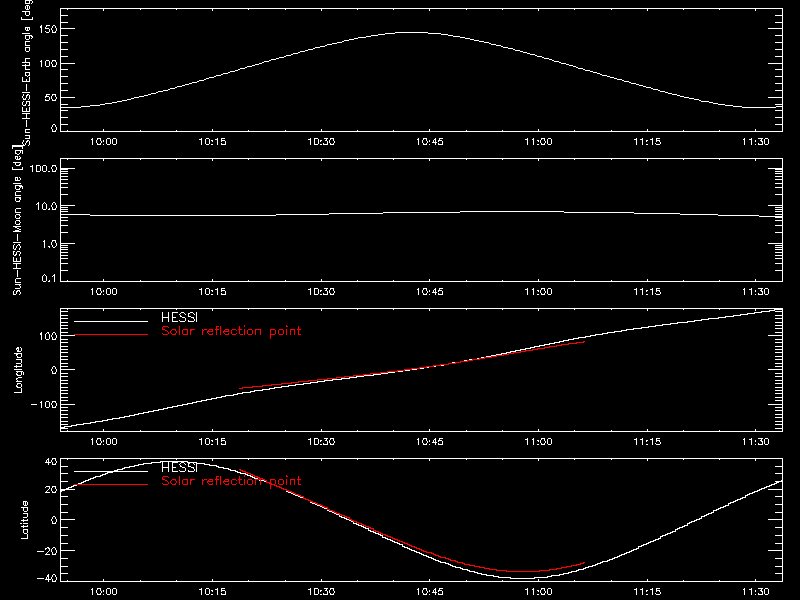Click white HESSI legend line in Longitude plot

coord(111,321)
